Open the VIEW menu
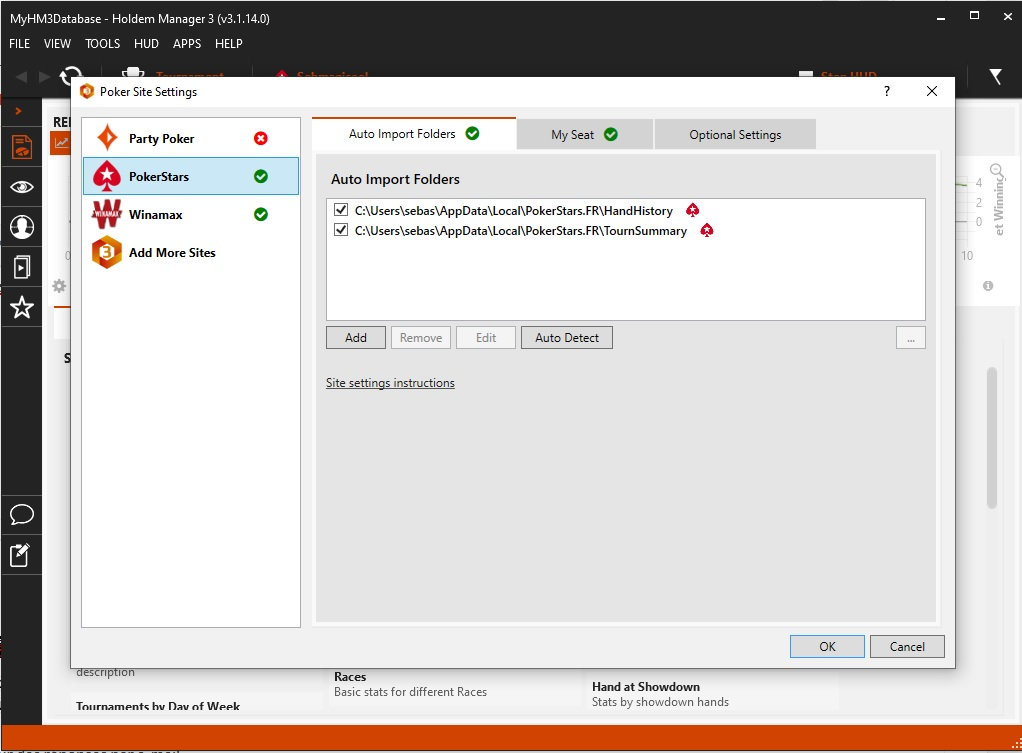Screen dimensions: 1022x753 coord(57,44)
